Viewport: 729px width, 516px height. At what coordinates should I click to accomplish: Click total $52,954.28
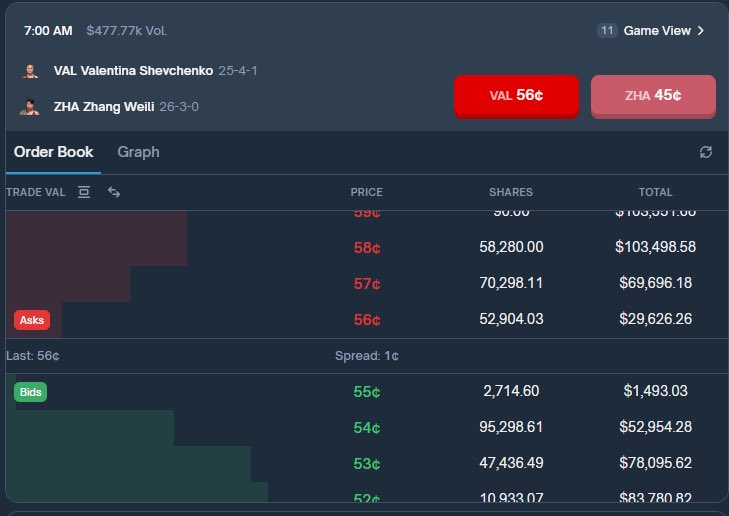click(x=656, y=427)
